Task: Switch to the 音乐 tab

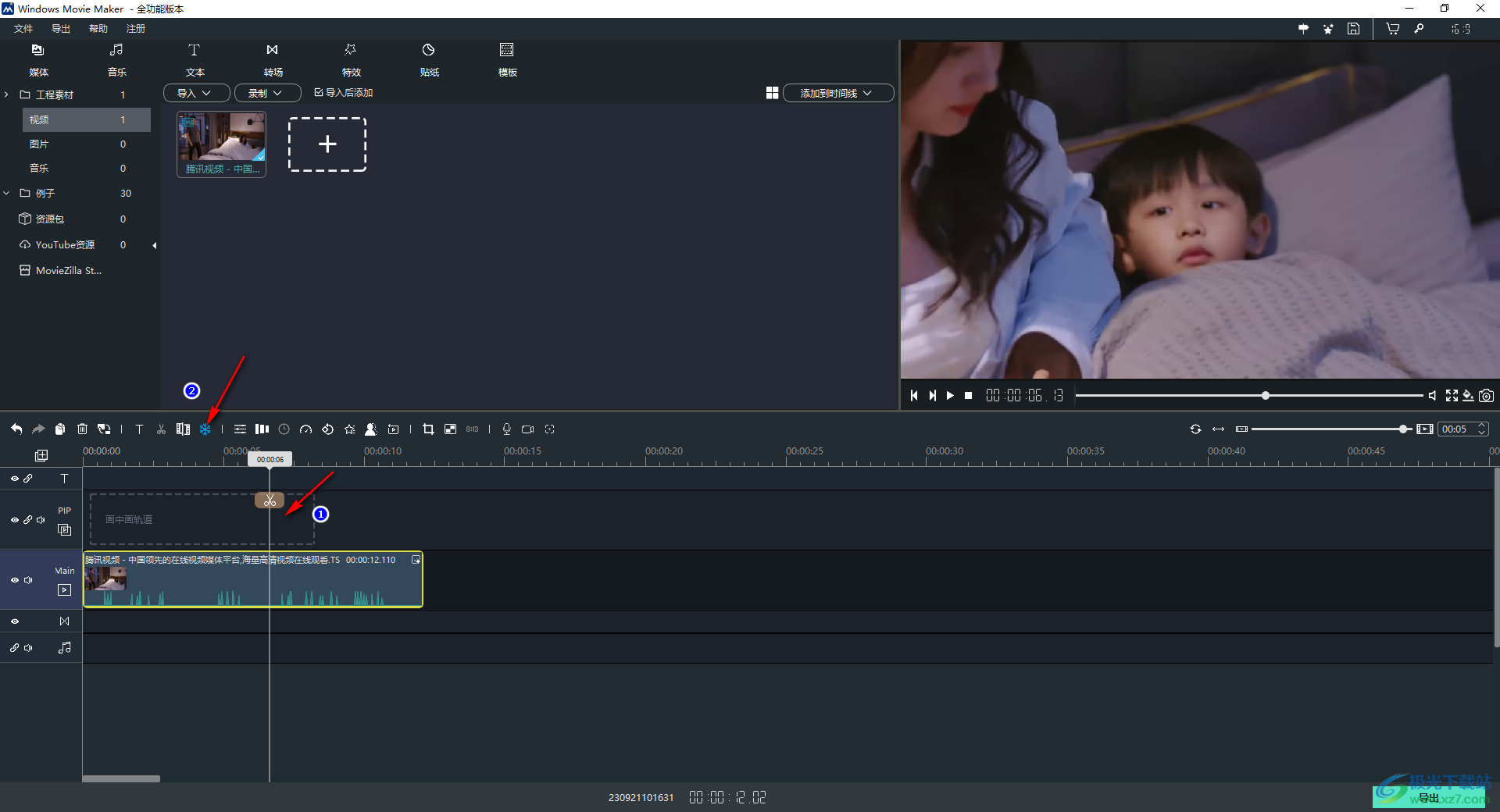Action: coord(116,60)
